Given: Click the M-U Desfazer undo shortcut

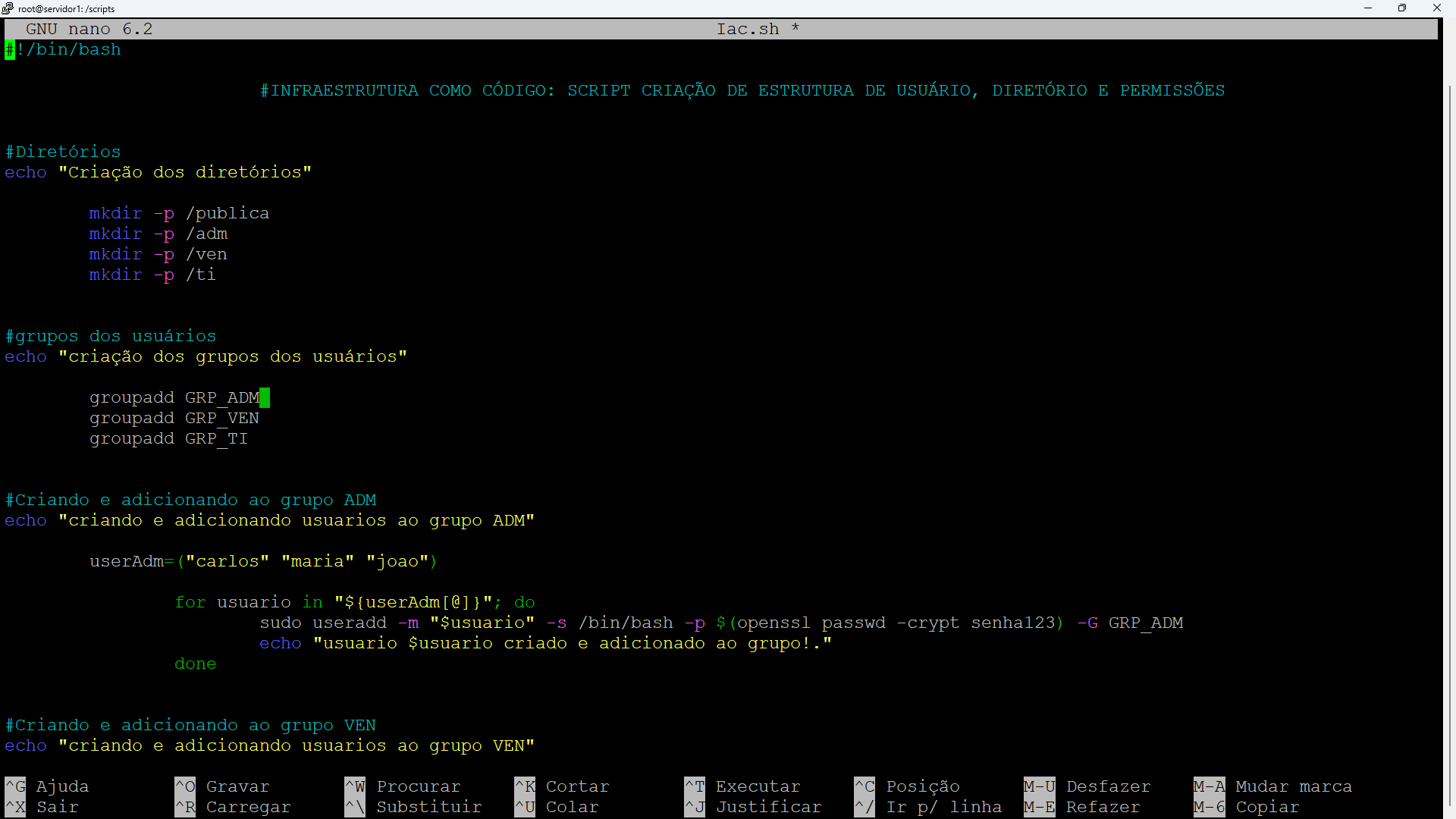Looking at the screenshot, I should (x=1087, y=786).
